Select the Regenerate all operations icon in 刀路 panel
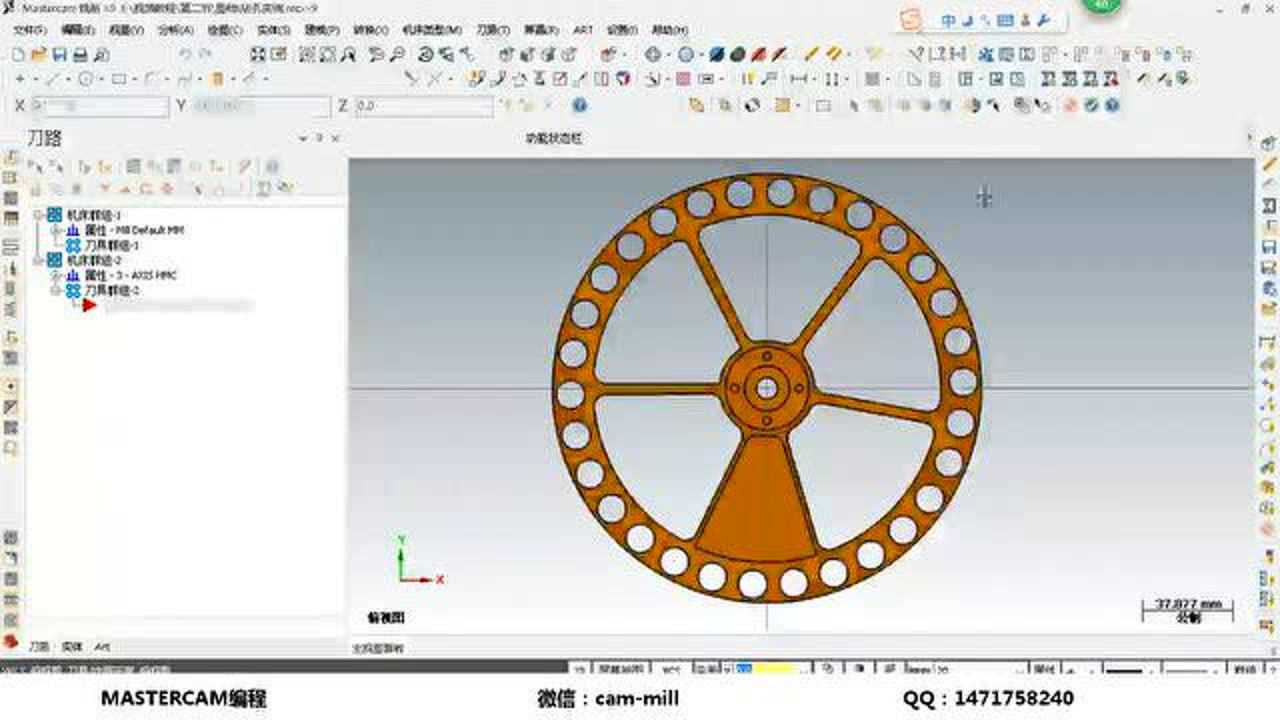 (104, 166)
